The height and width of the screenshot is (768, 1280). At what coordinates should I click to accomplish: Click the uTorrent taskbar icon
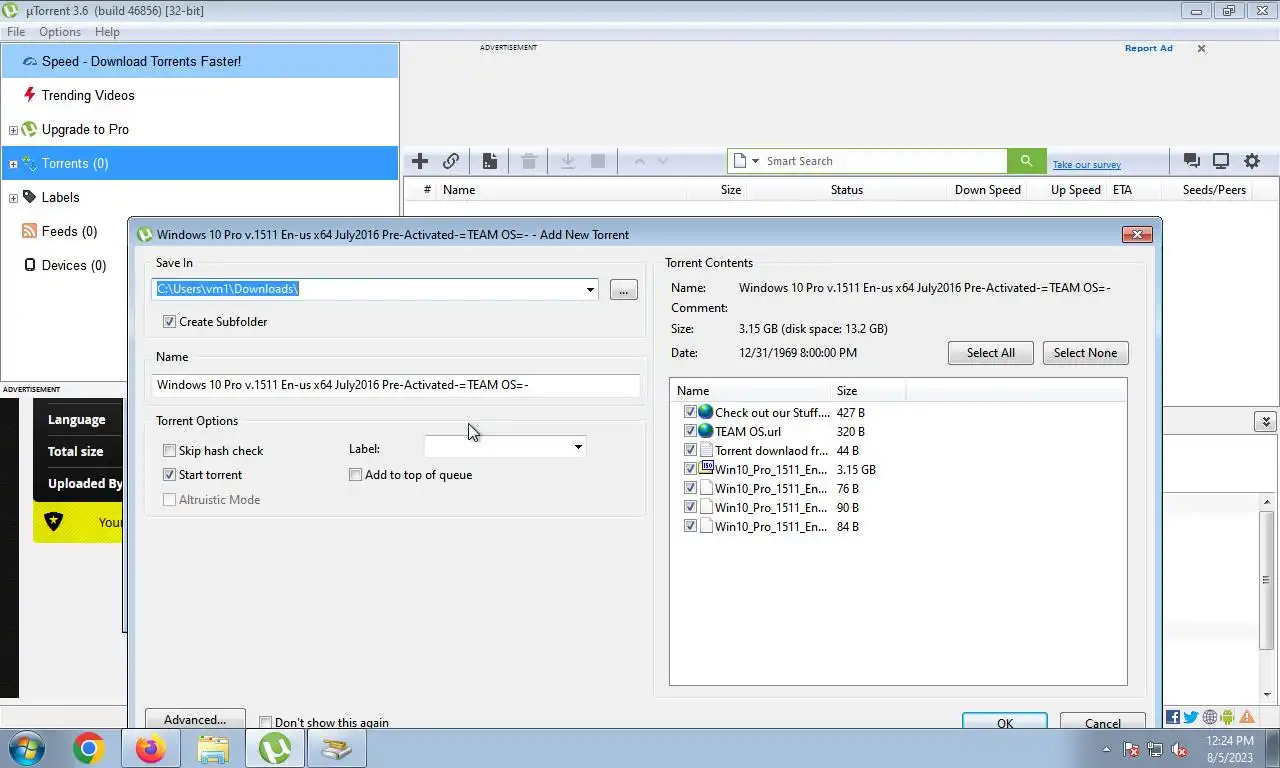(274, 748)
